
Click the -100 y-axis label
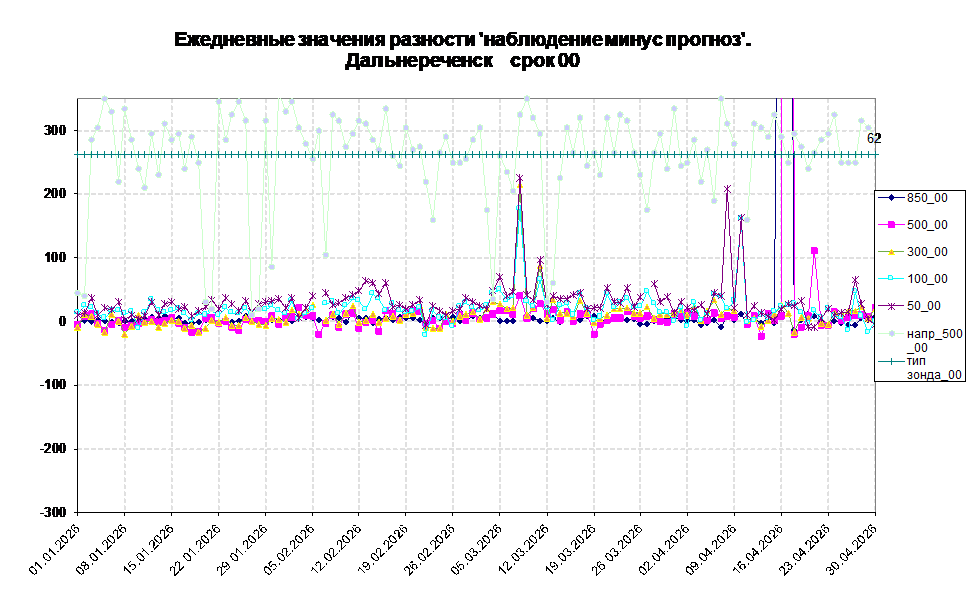[x=52, y=385]
